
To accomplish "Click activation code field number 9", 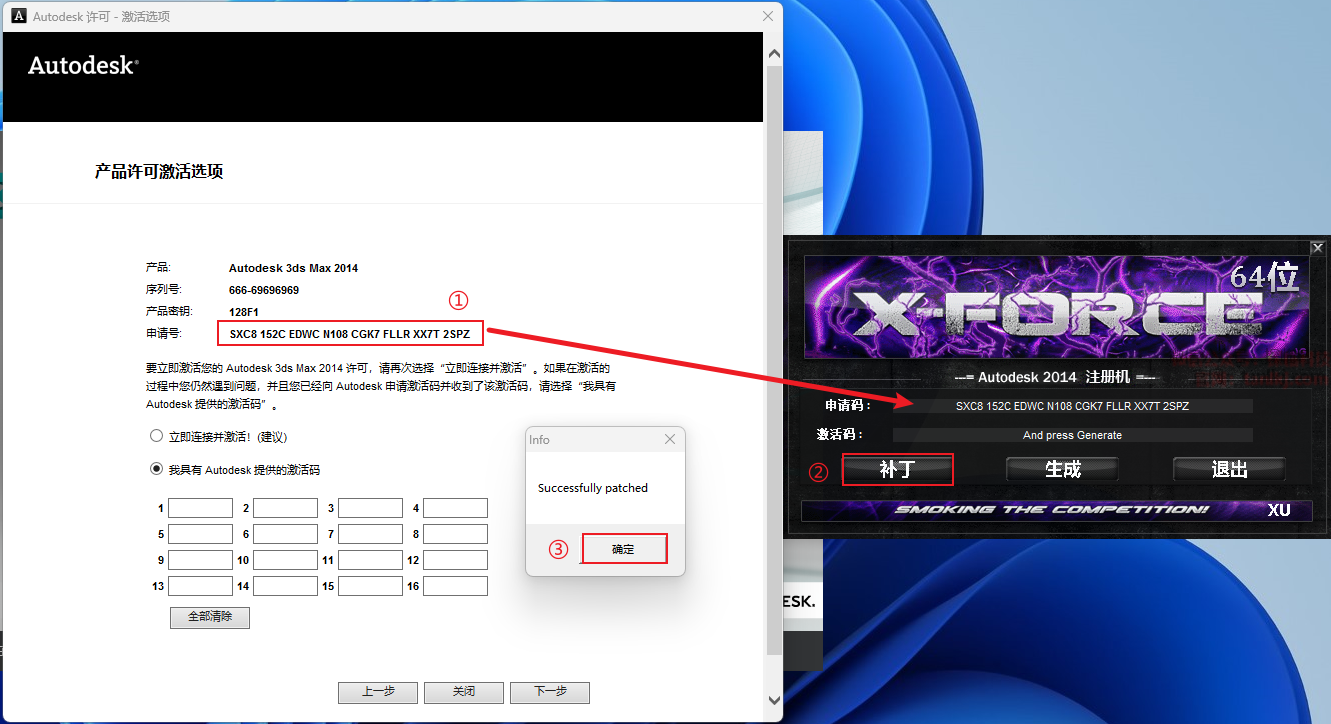I will click(200, 560).
